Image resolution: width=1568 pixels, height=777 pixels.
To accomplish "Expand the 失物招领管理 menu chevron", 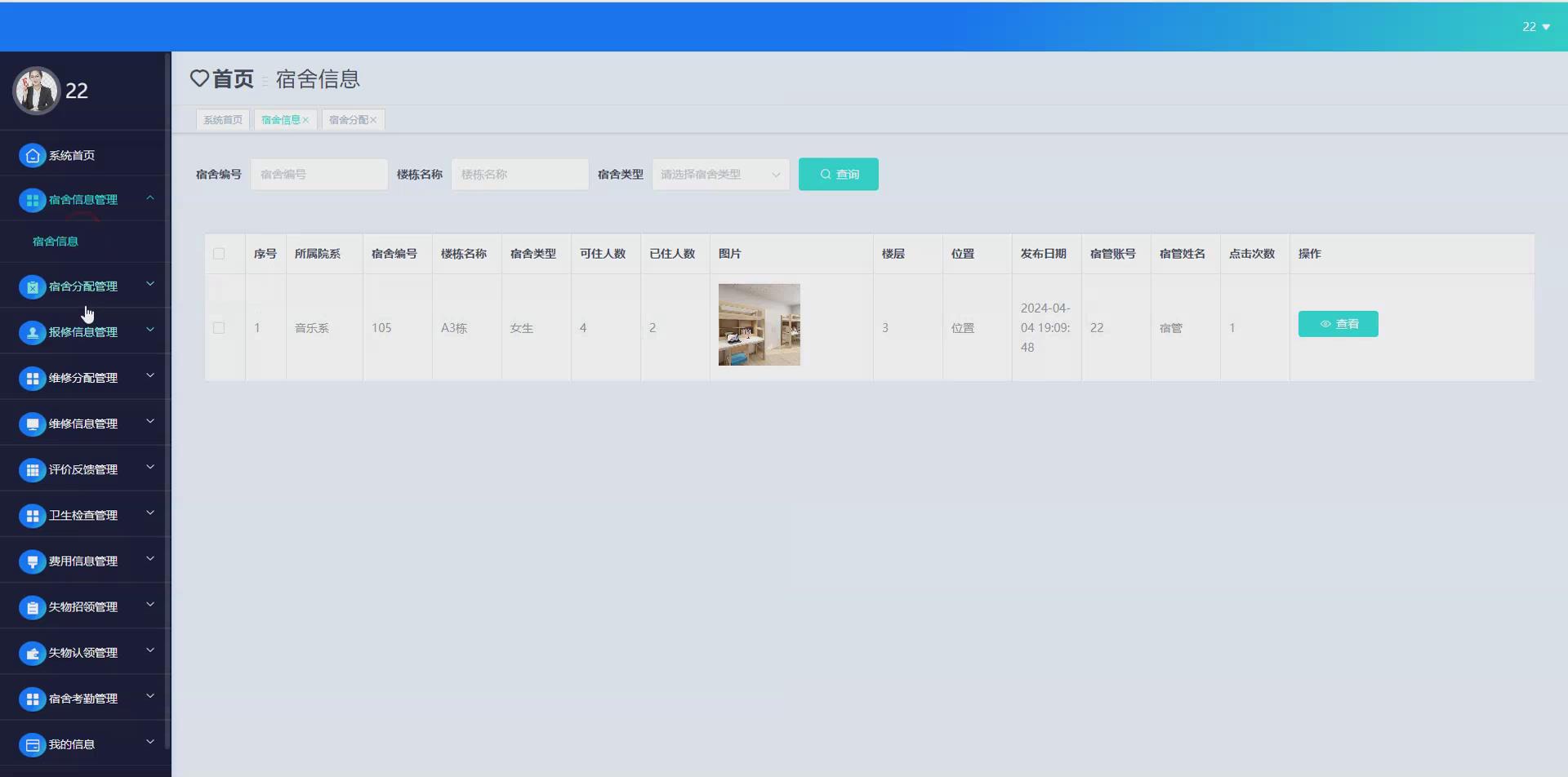I will coord(150,604).
